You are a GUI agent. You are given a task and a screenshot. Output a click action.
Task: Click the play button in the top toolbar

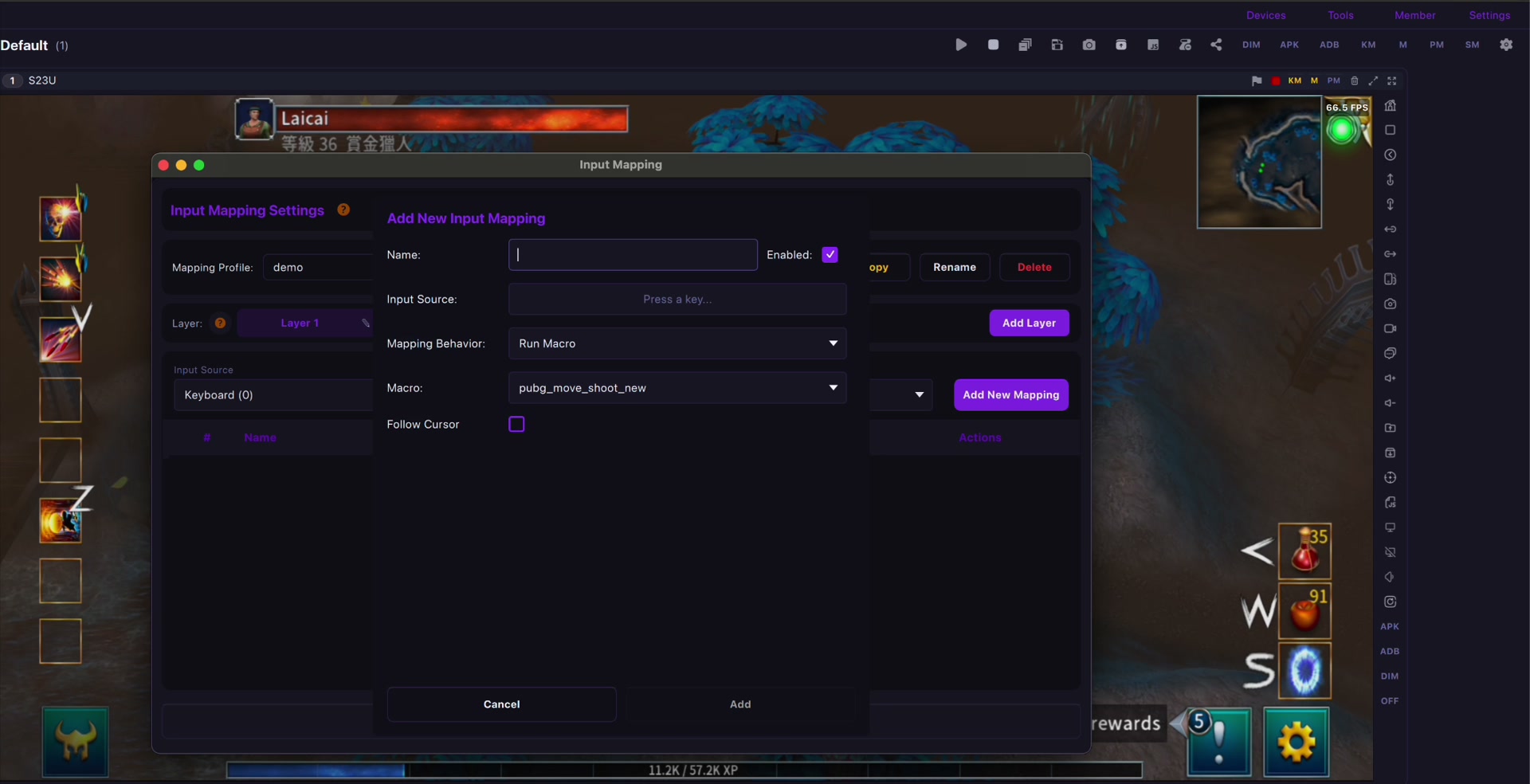click(x=961, y=45)
